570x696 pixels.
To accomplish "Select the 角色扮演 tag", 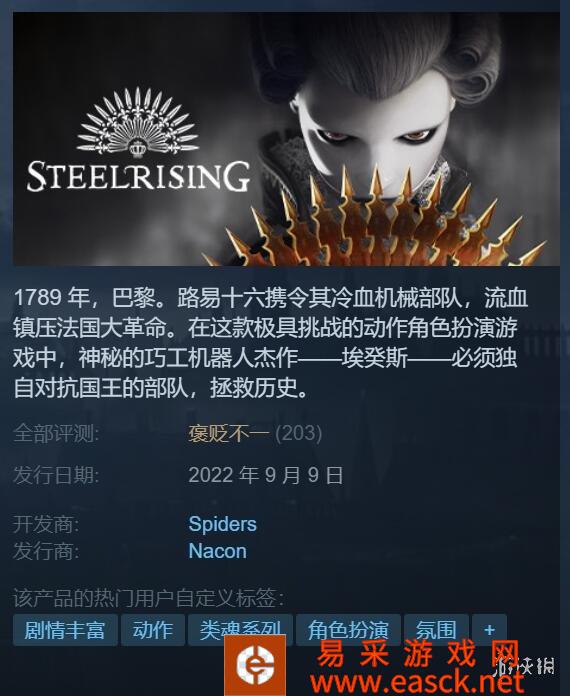I will point(348,630).
